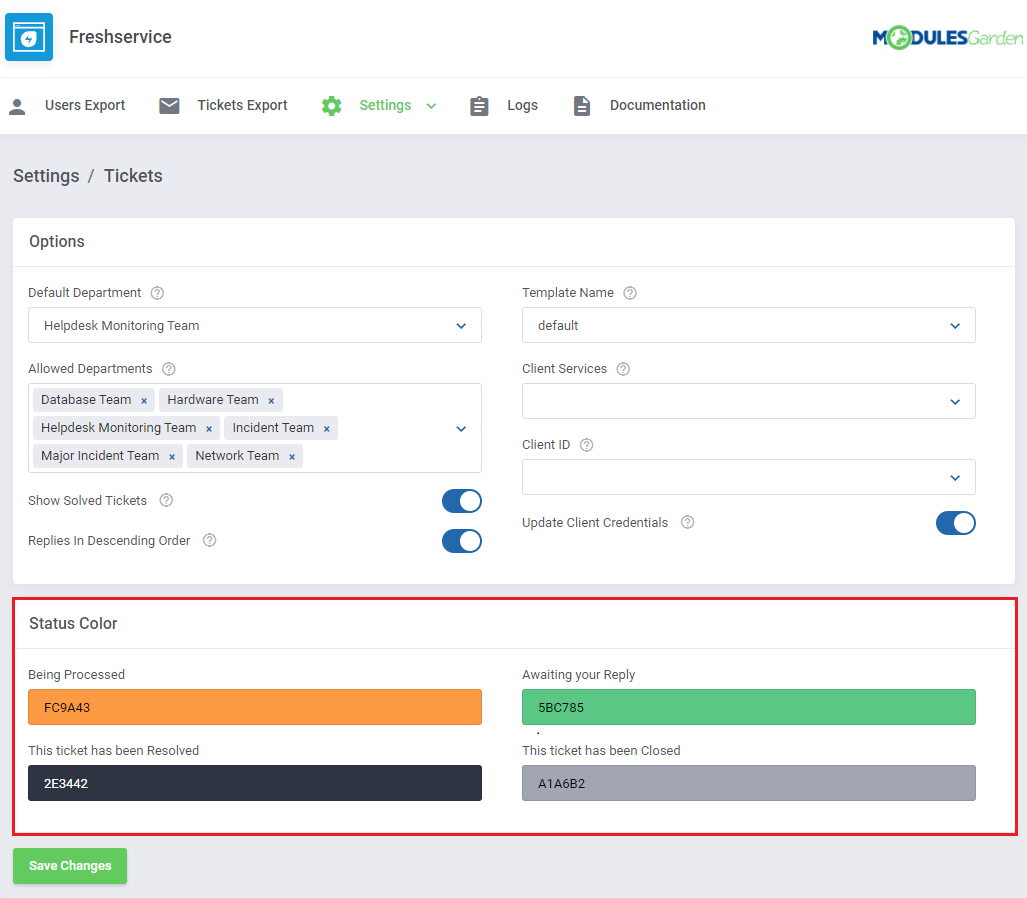Click the ModulesGarden logo link
The image size is (1027, 898).
pos(947,38)
